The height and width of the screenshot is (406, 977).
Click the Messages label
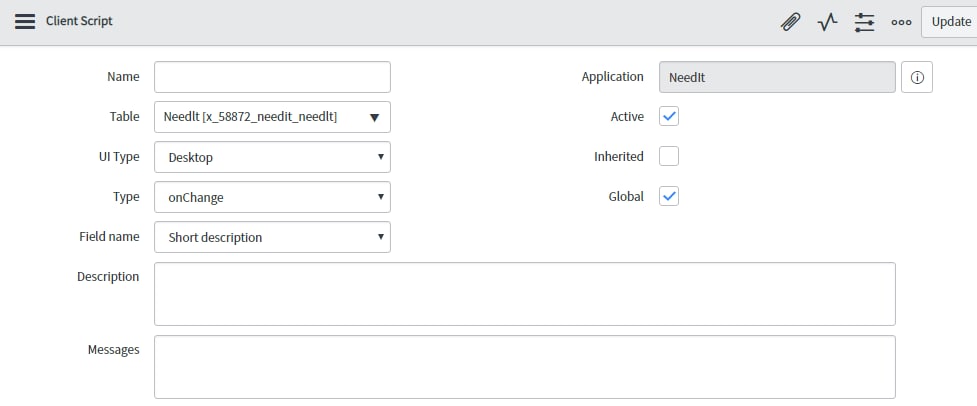pos(113,350)
